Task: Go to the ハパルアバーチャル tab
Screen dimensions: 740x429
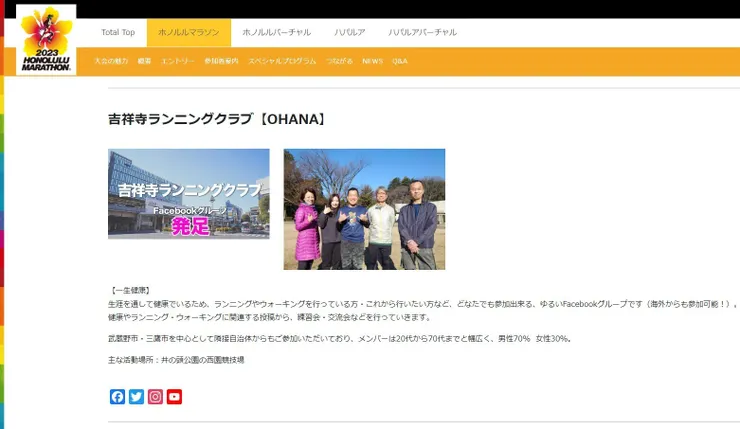Action: click(423, 32)
